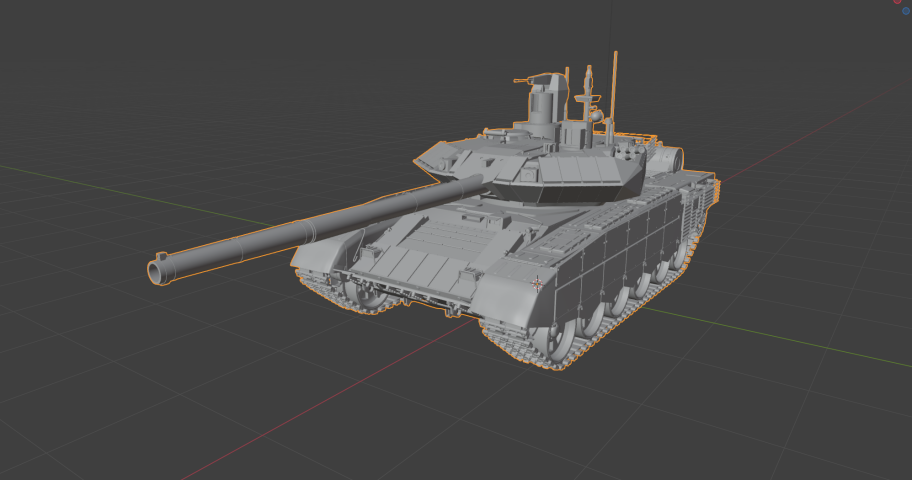Select the tank by its gun barrel muzzle
This screenshot has height=480, width=912.
159,271
